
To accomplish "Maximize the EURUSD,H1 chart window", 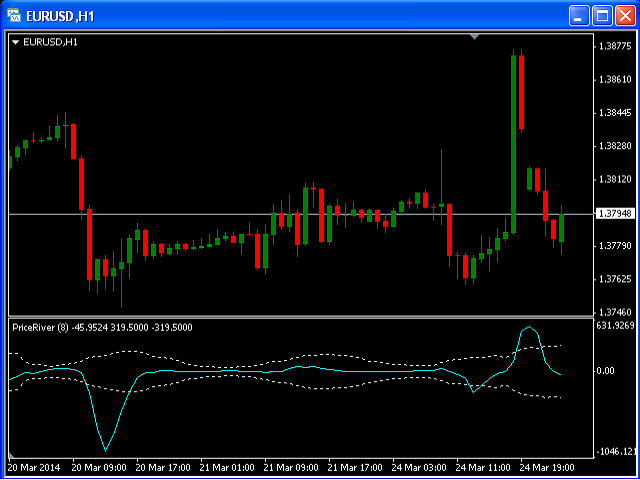I will tap(602, 16).
